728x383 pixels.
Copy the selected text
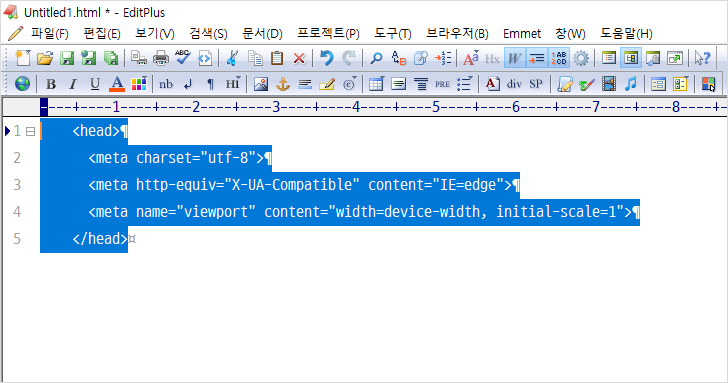255,58
